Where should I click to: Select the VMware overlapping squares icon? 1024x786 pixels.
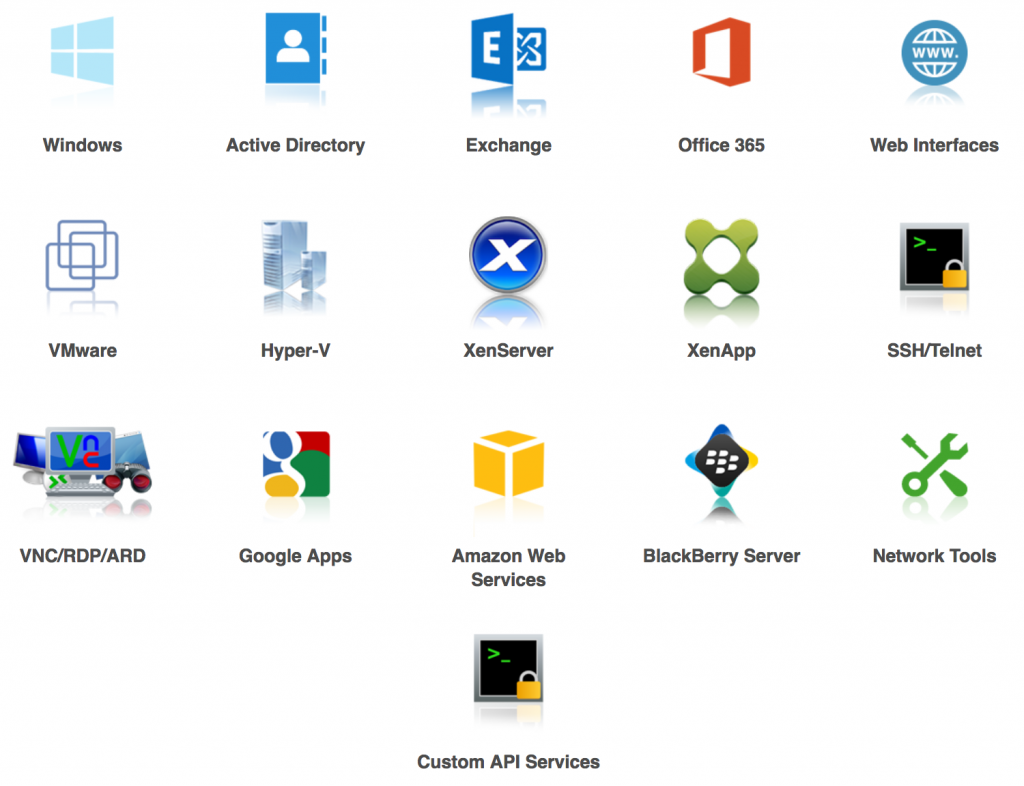click(82, 255)
